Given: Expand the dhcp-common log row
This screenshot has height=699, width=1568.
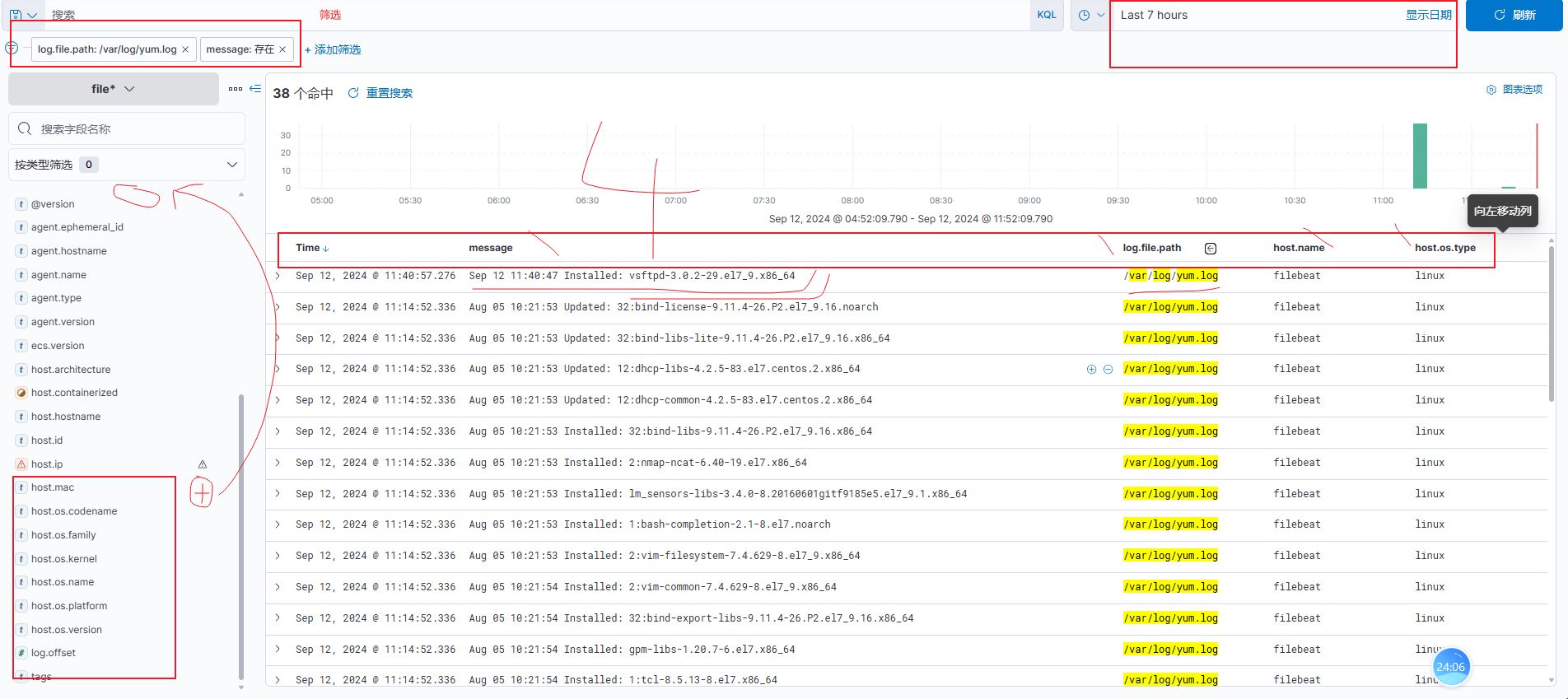Looking at the screenshot, I should (278, 400).
